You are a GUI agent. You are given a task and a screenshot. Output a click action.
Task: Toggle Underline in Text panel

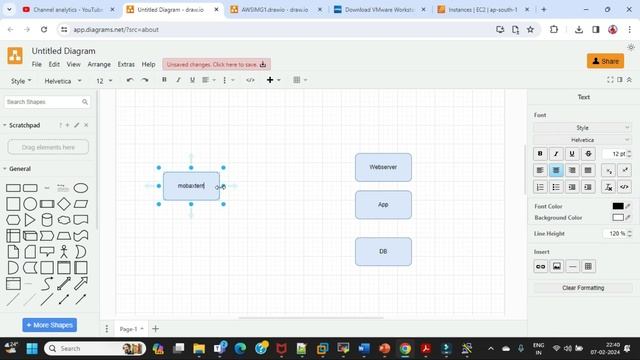[x=572, y=153]
